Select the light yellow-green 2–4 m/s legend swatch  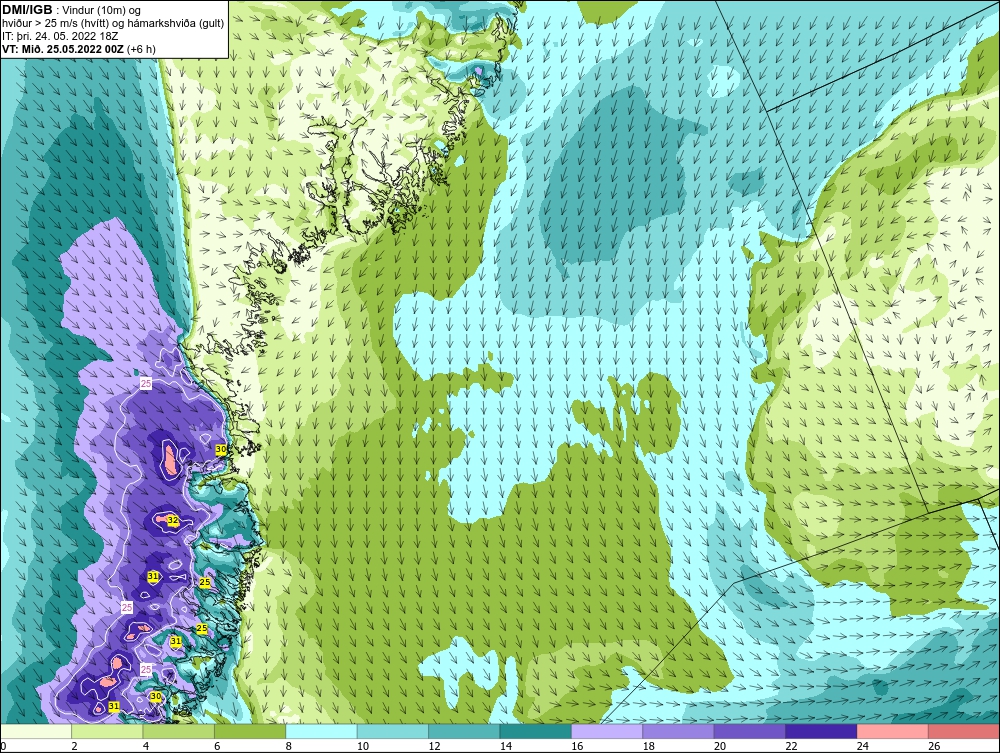[107, 731]
